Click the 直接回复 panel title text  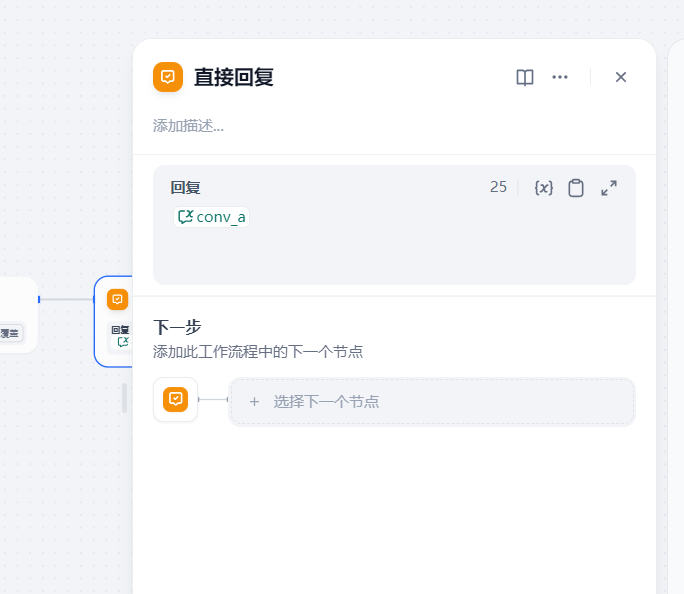(x=234, y=77)
